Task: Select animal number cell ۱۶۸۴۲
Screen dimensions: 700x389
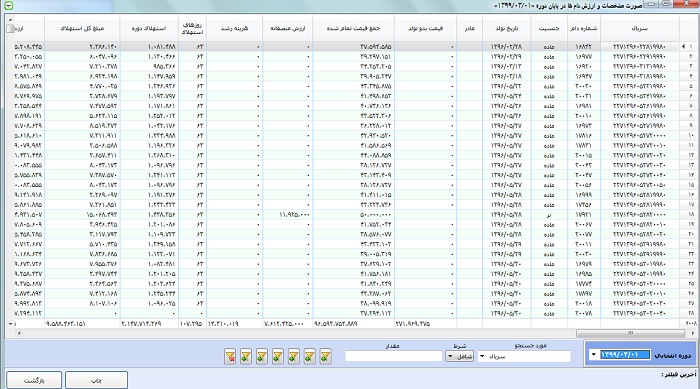Action: tap(584, 46)
